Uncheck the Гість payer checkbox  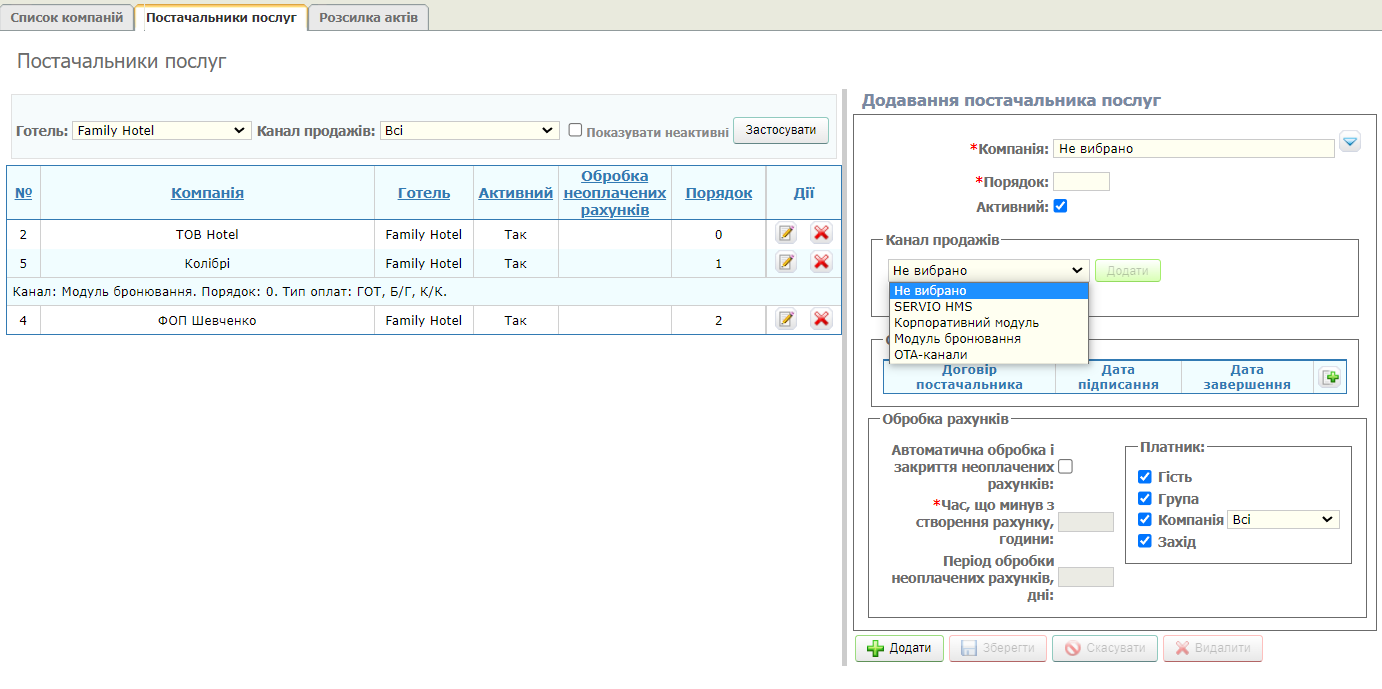[x=1145, y=477]
